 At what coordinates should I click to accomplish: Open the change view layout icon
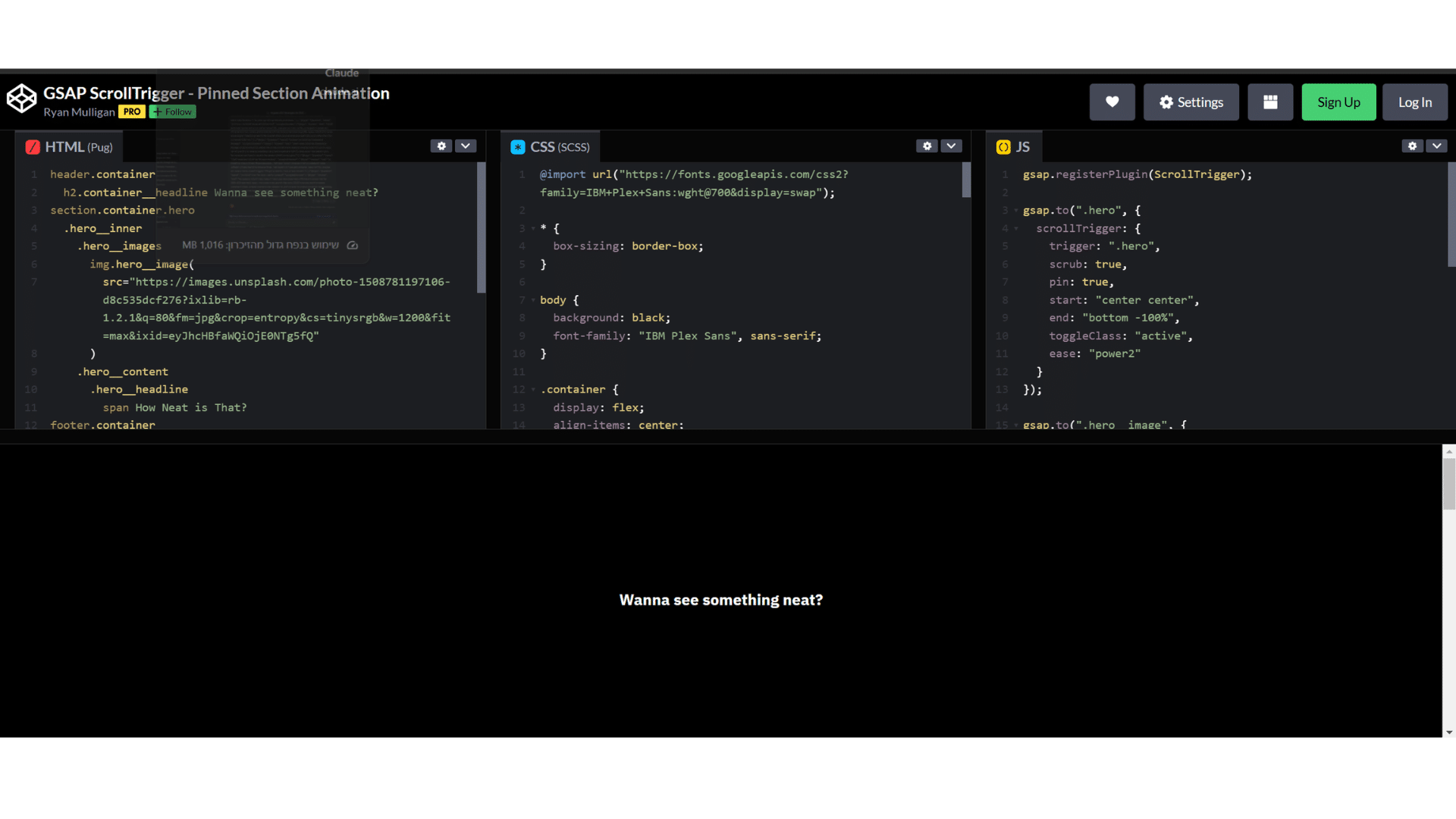pos(1270,102)
